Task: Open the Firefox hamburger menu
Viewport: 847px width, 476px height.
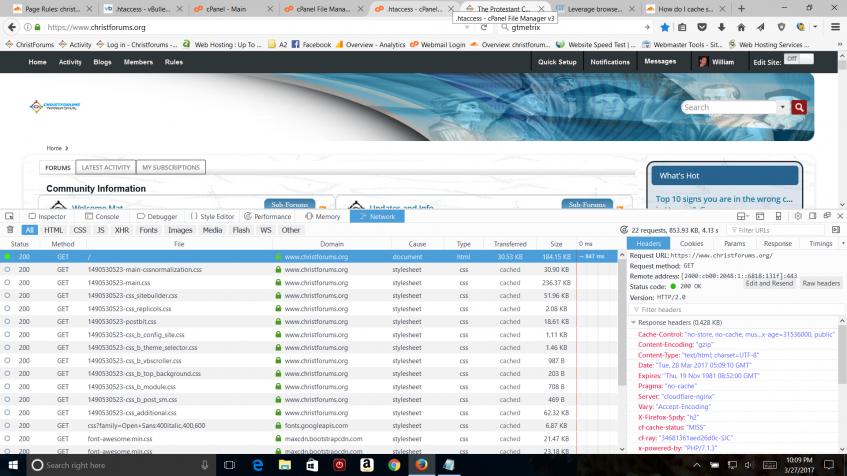Action: click(x=835, y=27)
